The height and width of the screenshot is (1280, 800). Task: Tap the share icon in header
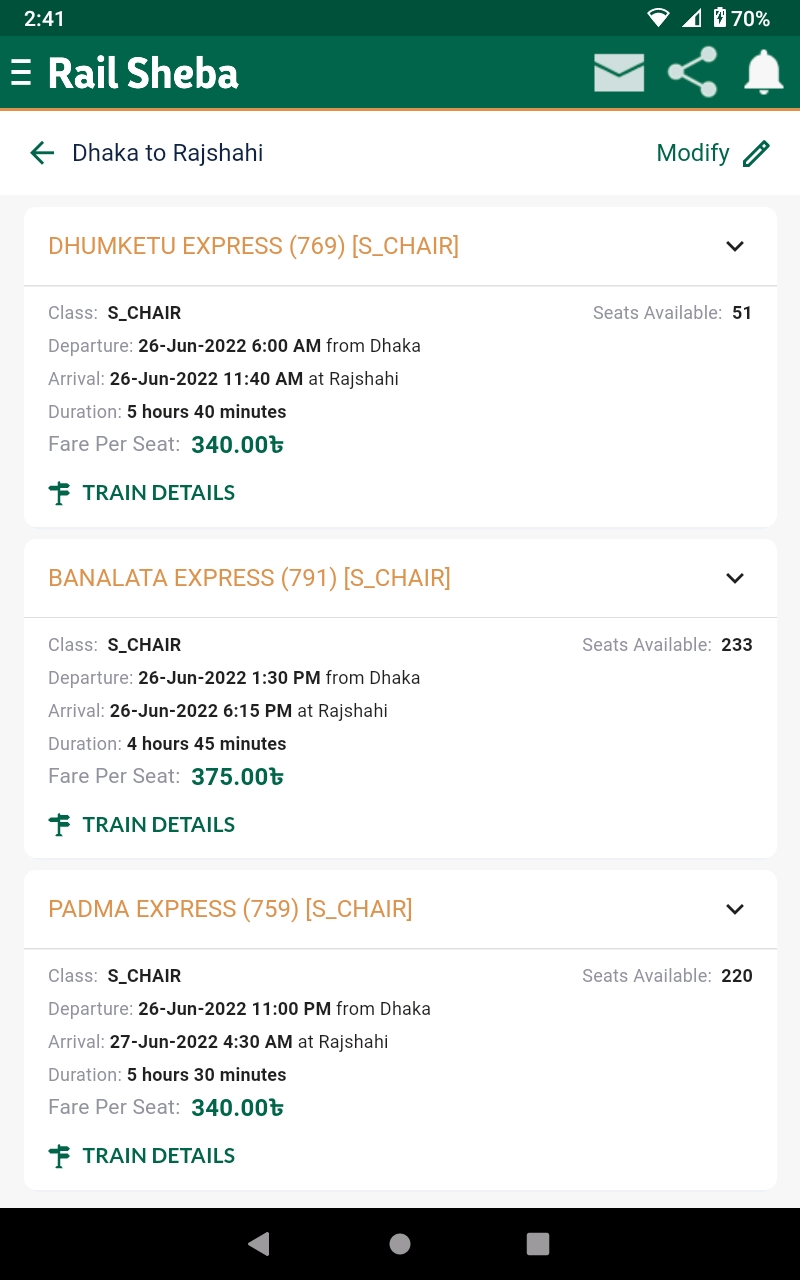692,72
